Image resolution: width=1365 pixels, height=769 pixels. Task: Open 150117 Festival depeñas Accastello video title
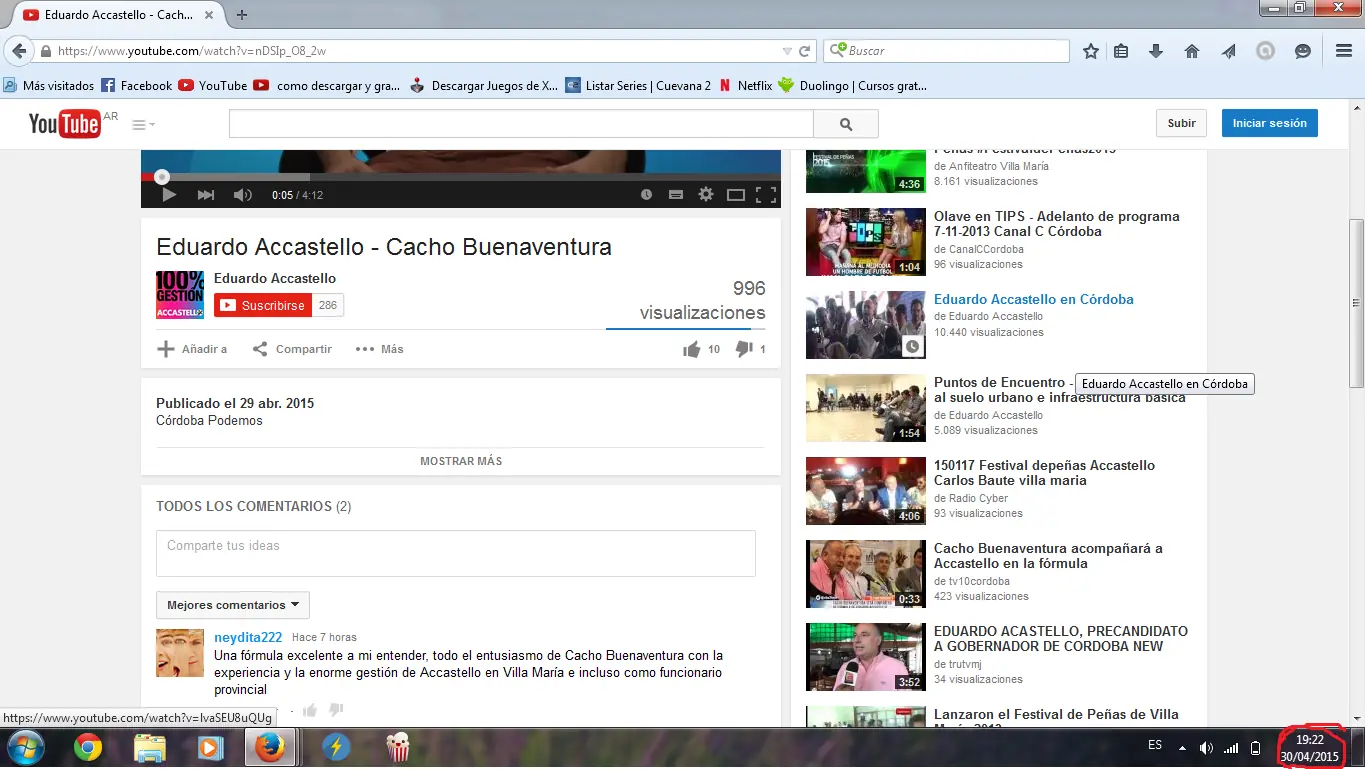click(1044, 473)
